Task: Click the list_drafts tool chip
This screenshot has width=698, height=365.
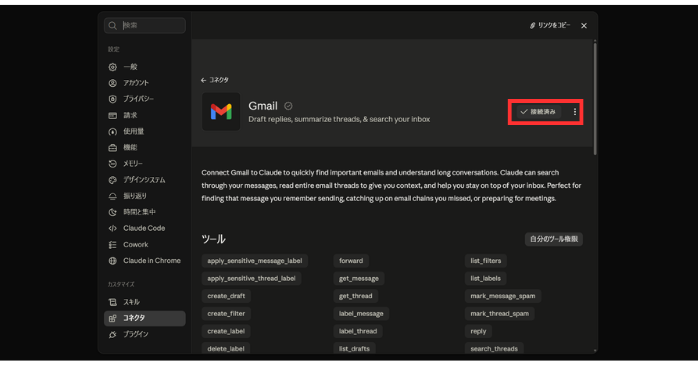Action: [354, 349]
